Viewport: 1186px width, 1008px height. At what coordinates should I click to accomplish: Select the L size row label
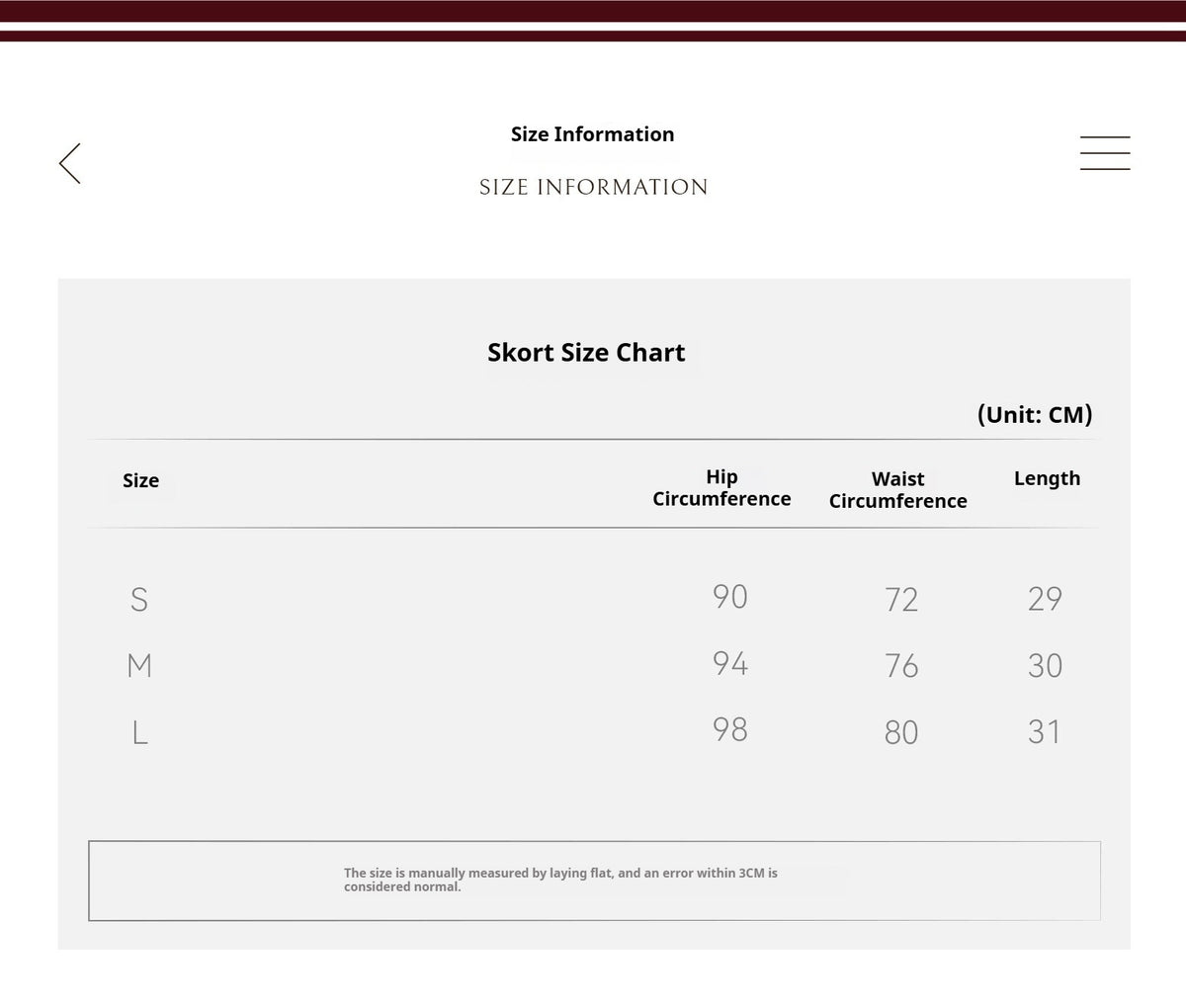pos(139,732)
